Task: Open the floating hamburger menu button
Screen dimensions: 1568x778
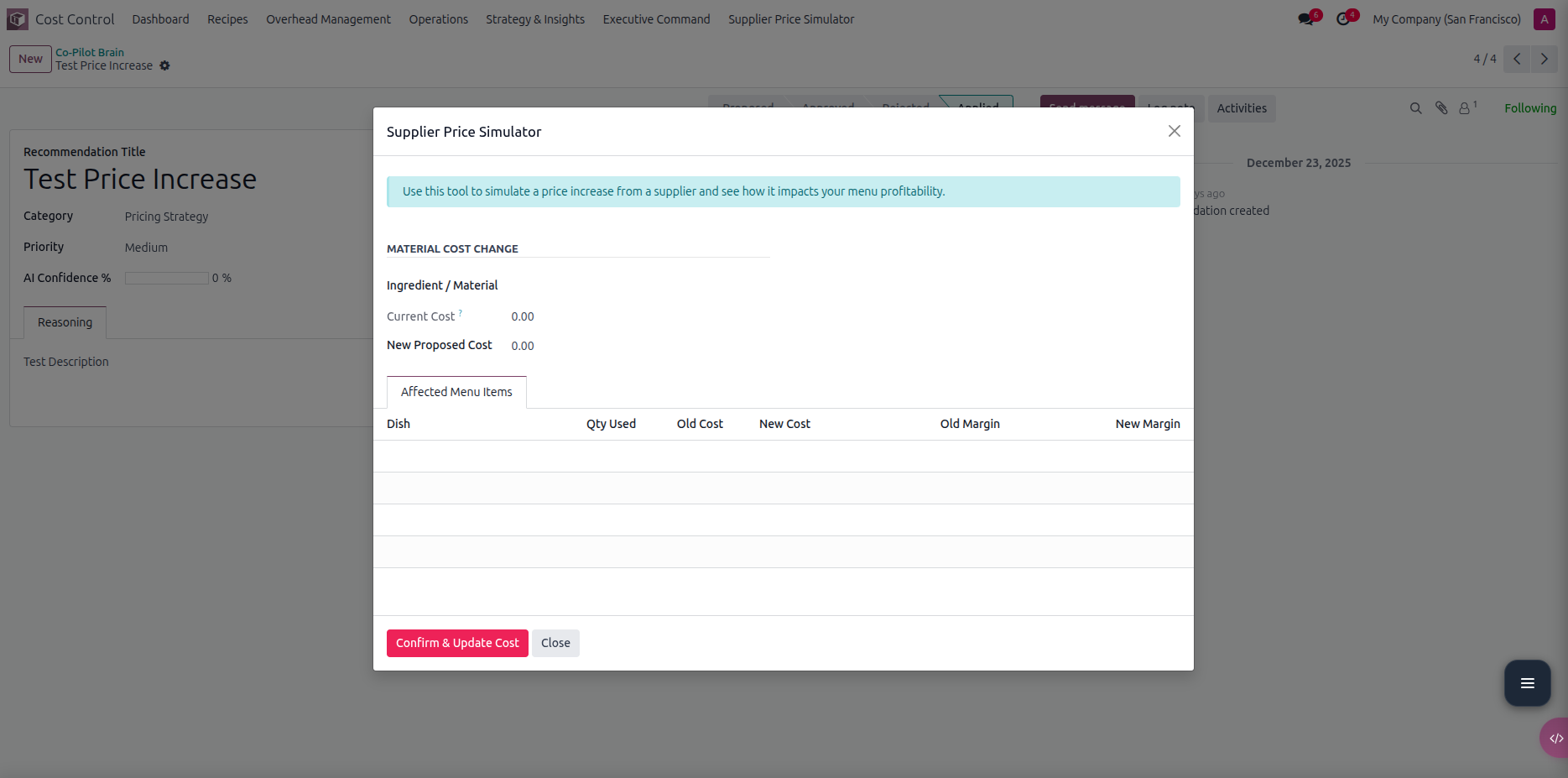Action: (1527, 683)
